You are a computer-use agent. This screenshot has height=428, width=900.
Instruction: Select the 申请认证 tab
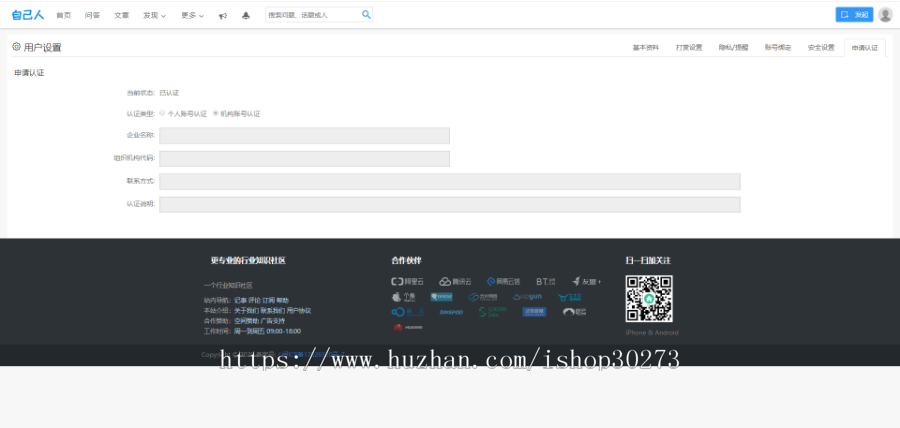pos(864,48)
